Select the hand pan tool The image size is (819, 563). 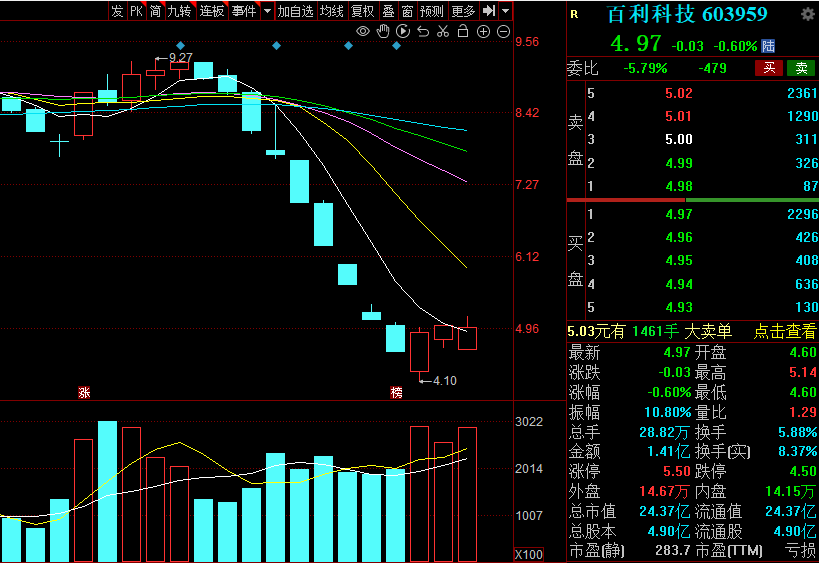click(383, 32)
